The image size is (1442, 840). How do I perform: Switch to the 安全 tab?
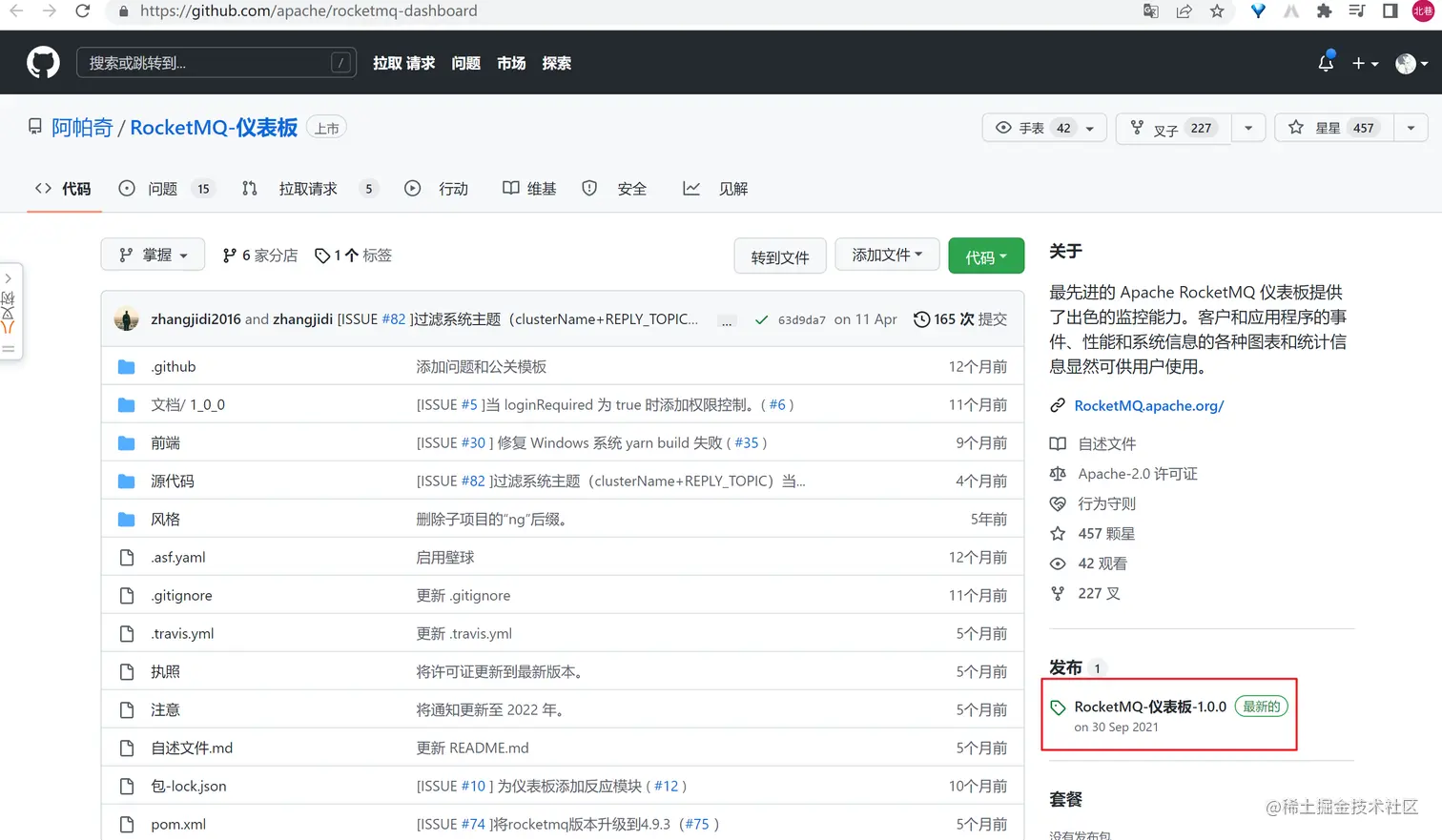[x=614, y=189]
